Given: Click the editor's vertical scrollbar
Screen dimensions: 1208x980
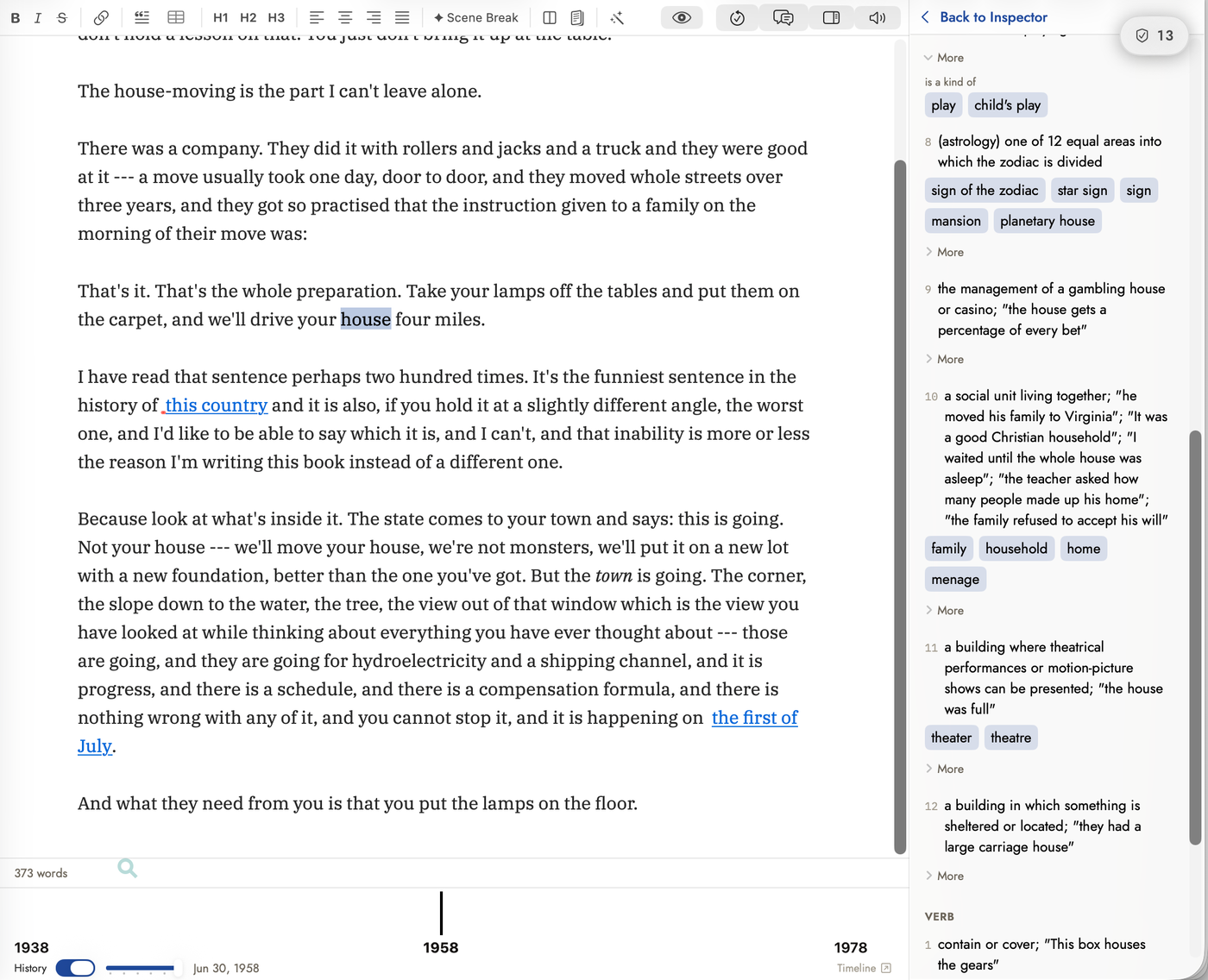Looking at the screenshot, I should pyautogui.click(x=900, y=506).
